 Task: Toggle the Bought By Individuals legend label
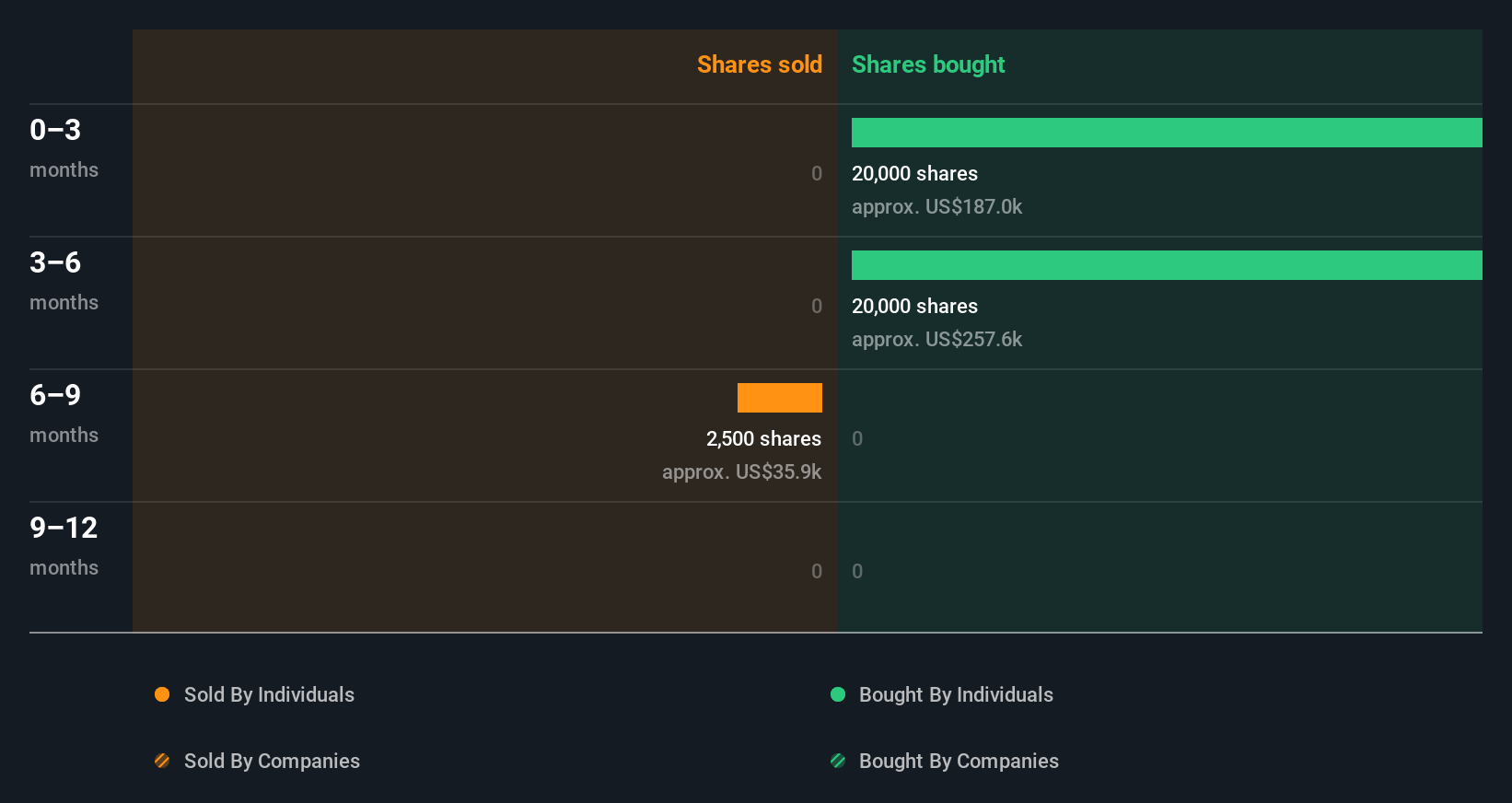[956, 694]
